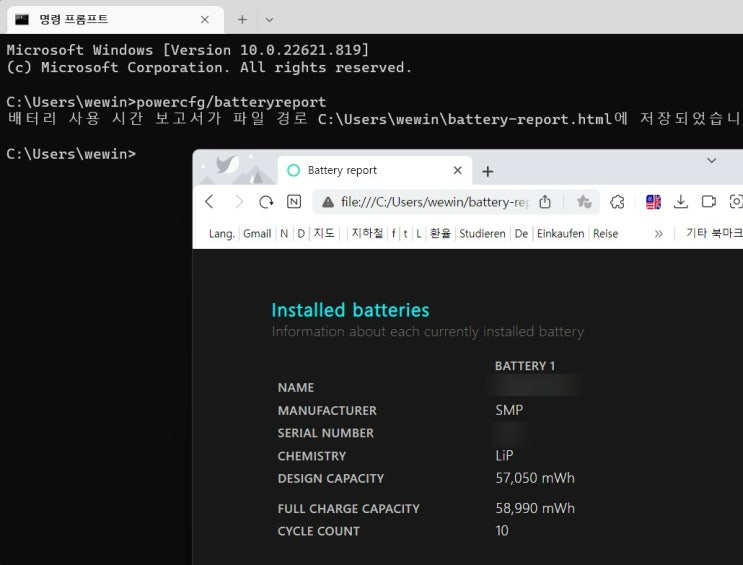The width and height of the screenshot is (743, 565).
Task: Open the downloads icon
Action: [x=680, y=202]
